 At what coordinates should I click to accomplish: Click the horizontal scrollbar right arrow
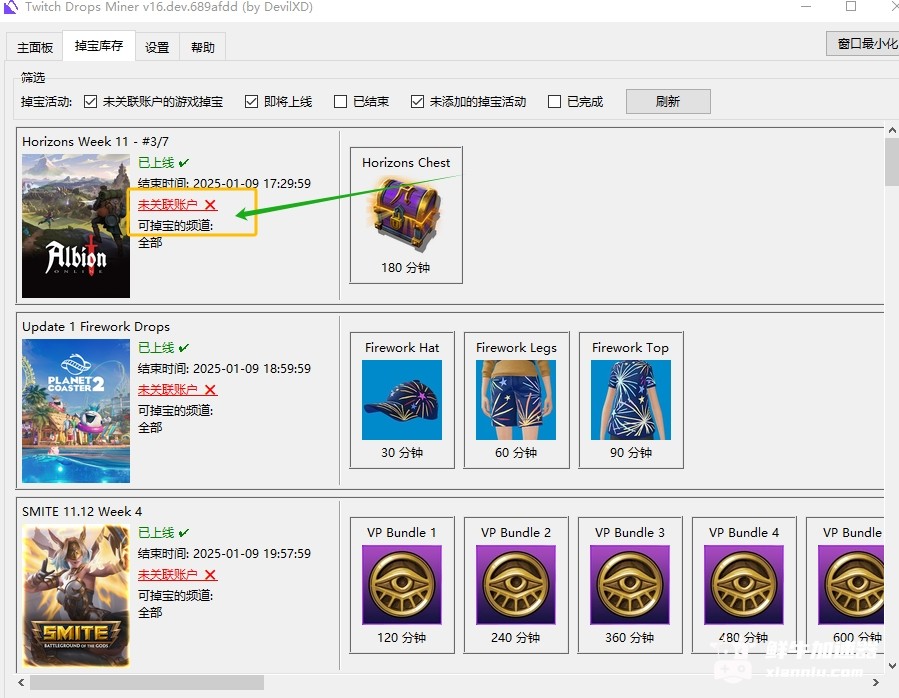[875, 683]
